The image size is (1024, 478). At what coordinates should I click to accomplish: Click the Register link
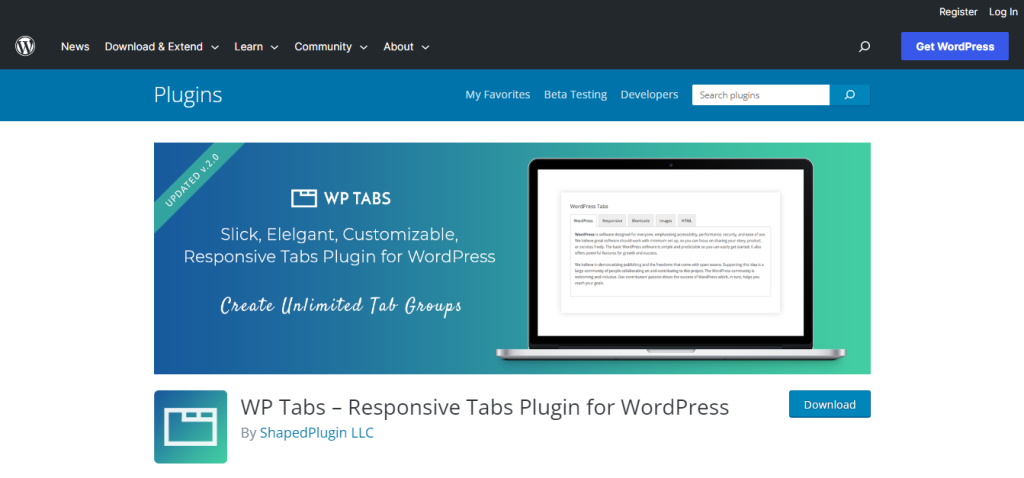pyautogui.click(x=958, y=12)
